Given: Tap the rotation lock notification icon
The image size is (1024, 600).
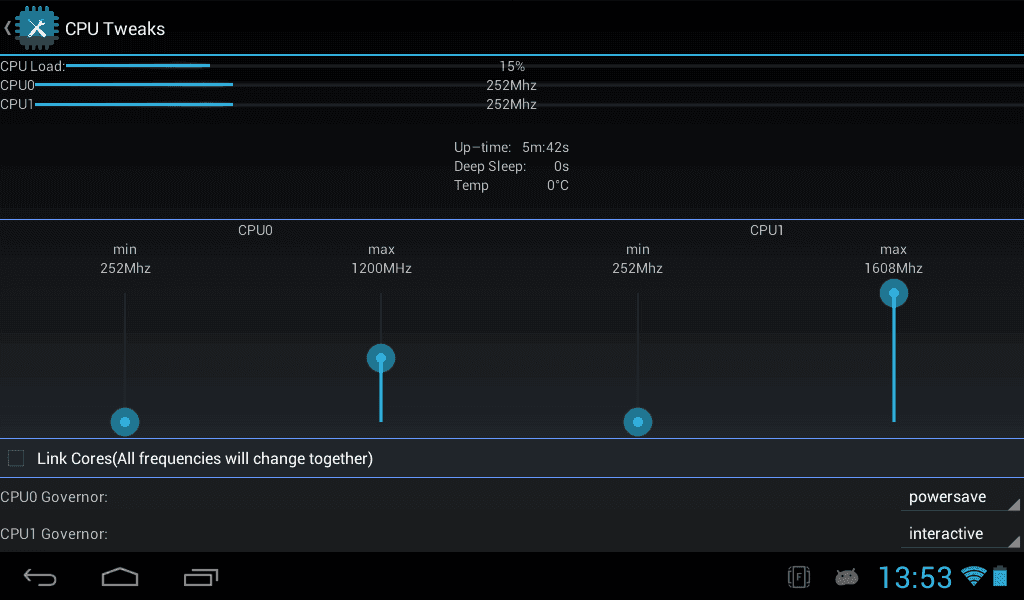Looking at the screenshot, I should click(x=799, y=577).
